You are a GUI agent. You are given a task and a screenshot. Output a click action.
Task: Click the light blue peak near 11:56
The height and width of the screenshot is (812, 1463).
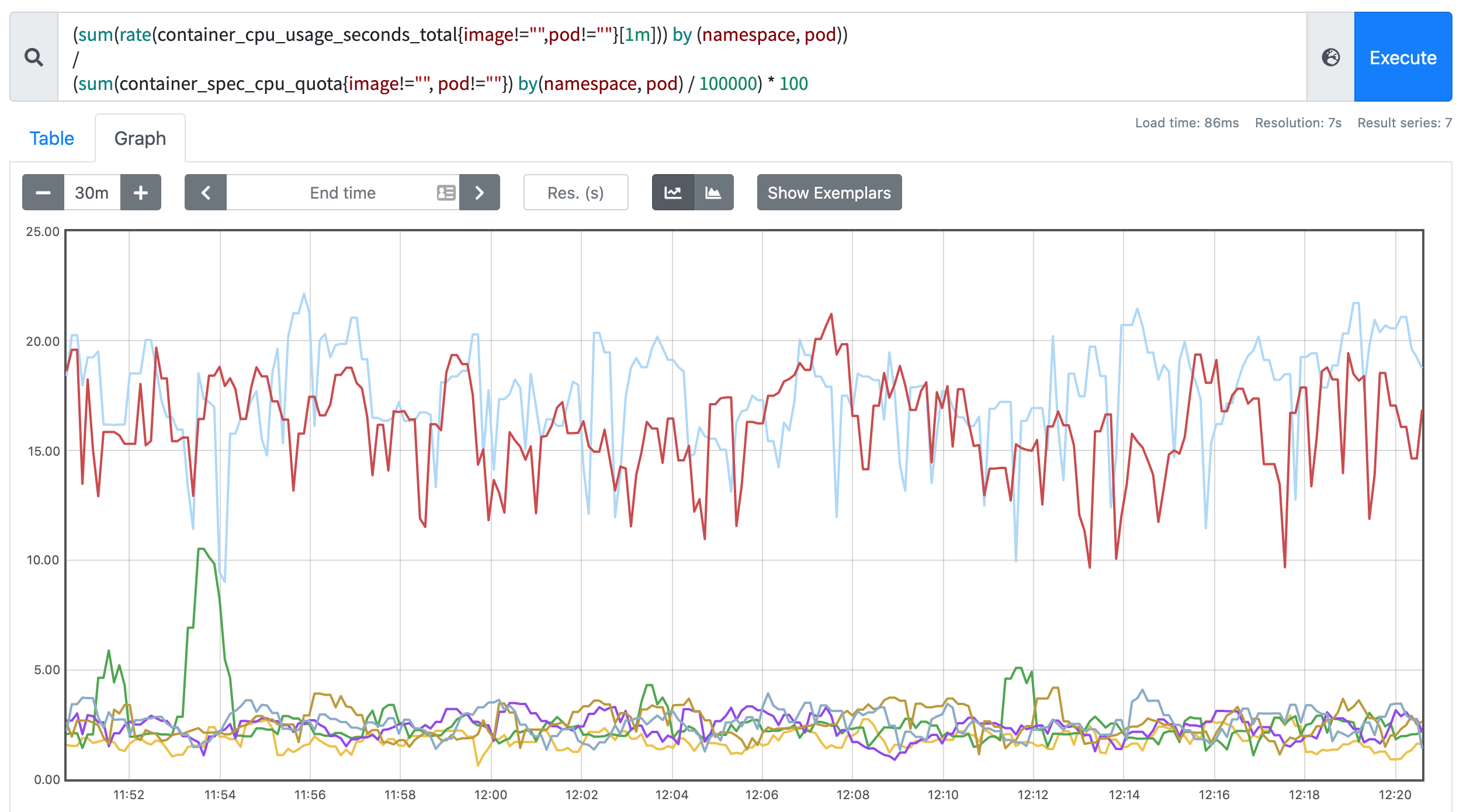304,294
